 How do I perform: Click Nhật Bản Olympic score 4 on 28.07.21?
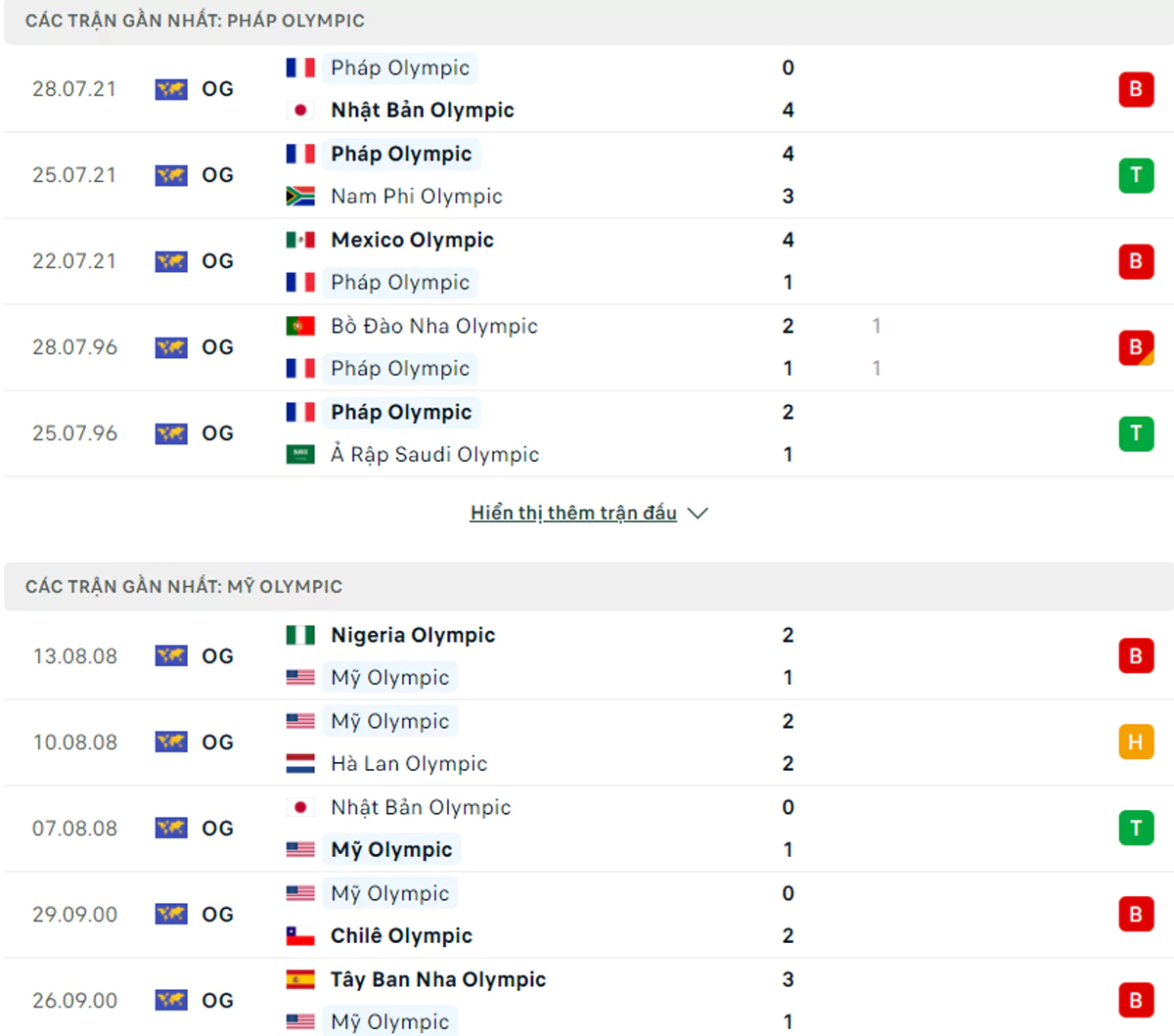[789, 111]
